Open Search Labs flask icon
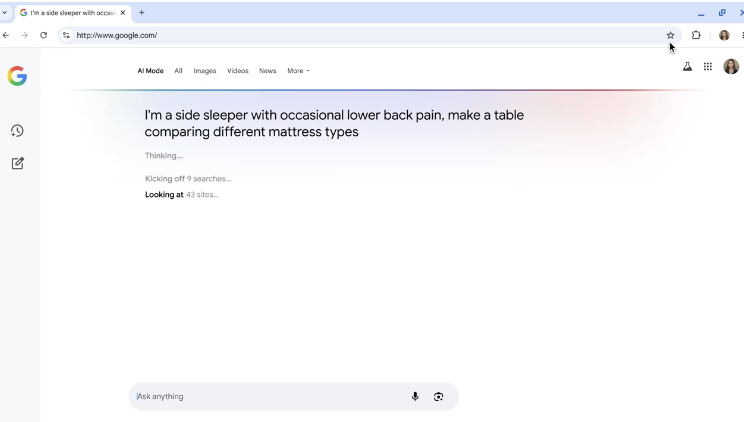 pos(687,67)
